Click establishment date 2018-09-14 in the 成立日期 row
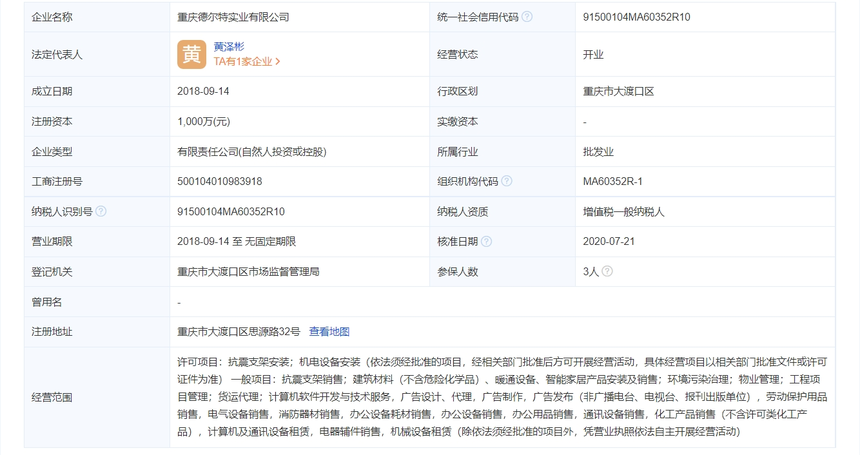This screenshot has height=455, width=860. (x=203, y=92)
